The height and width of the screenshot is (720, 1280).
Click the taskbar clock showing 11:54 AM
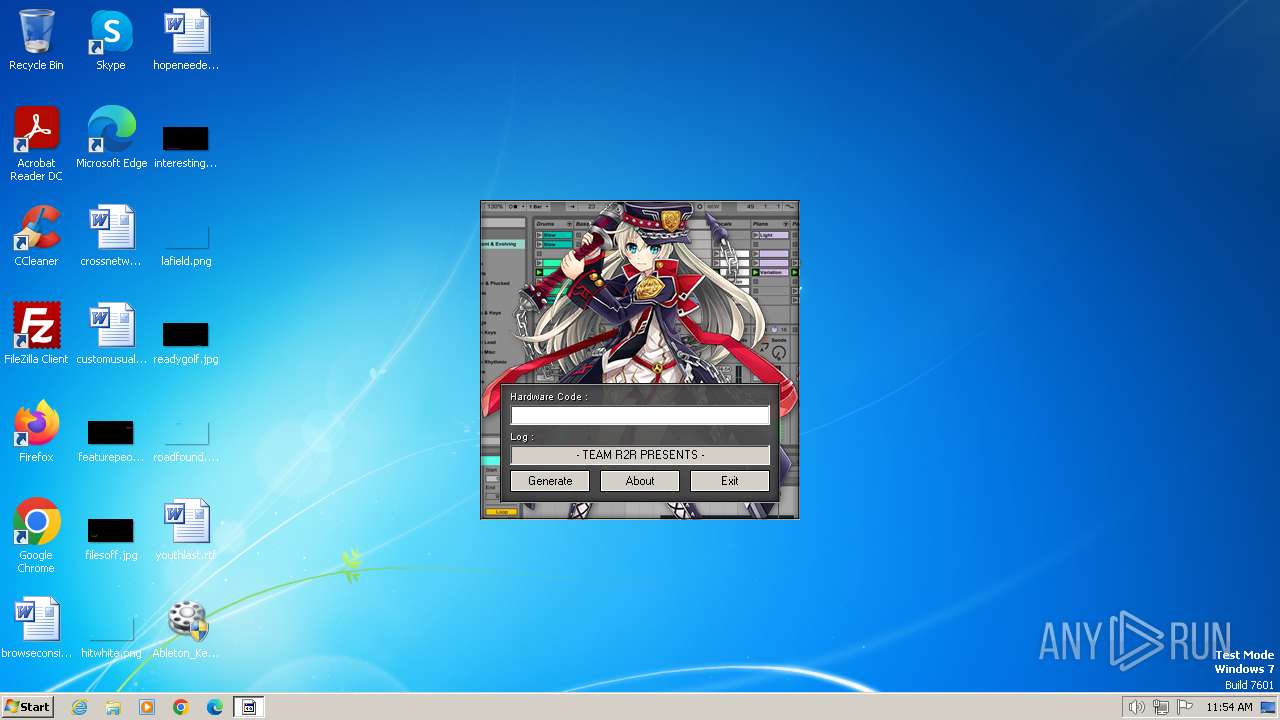(x=1229, y=707)
